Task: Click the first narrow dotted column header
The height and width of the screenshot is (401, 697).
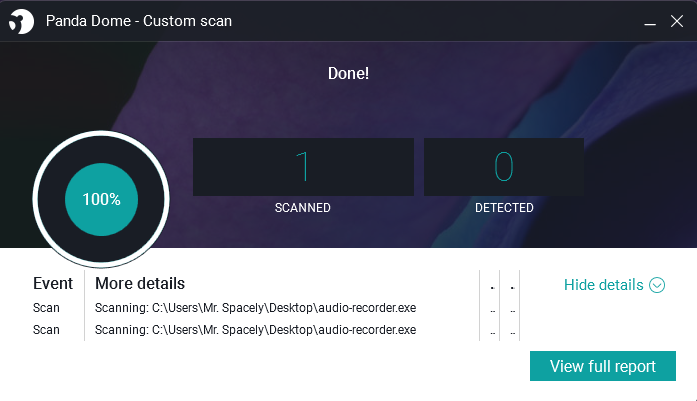Action: [492, 287]
